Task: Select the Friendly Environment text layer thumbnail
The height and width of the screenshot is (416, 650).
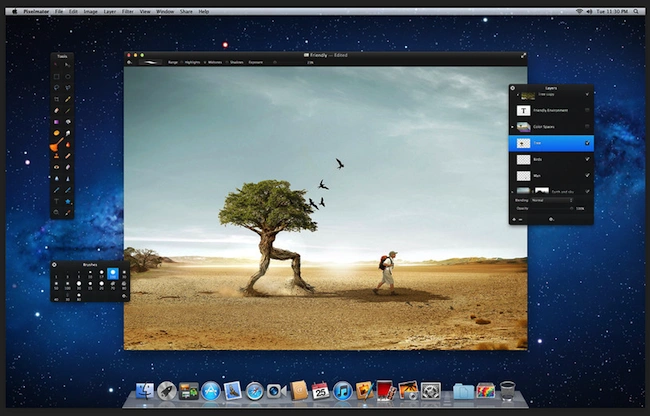Action: (523, 110)
